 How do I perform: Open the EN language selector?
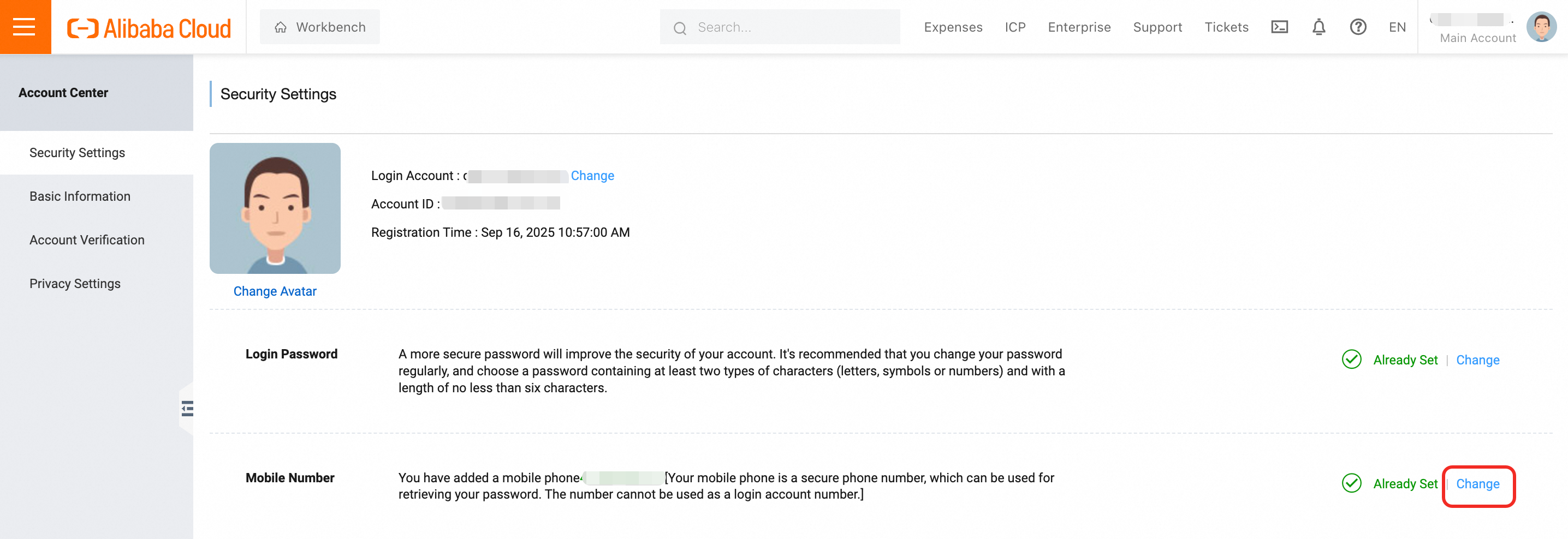(x=1397, y=27)
